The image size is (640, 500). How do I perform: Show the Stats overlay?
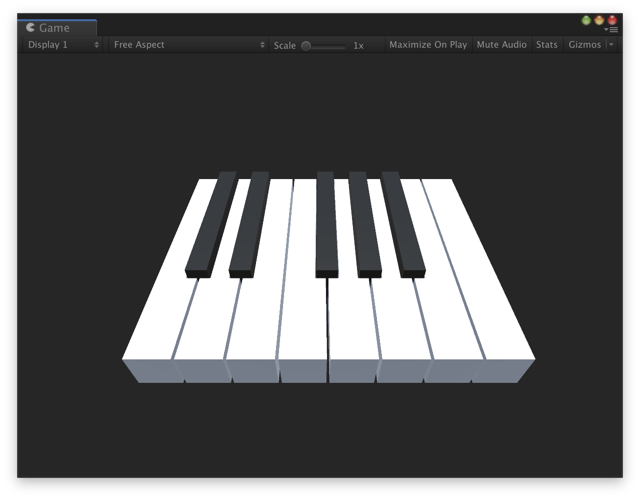click(x=547, y=45)
